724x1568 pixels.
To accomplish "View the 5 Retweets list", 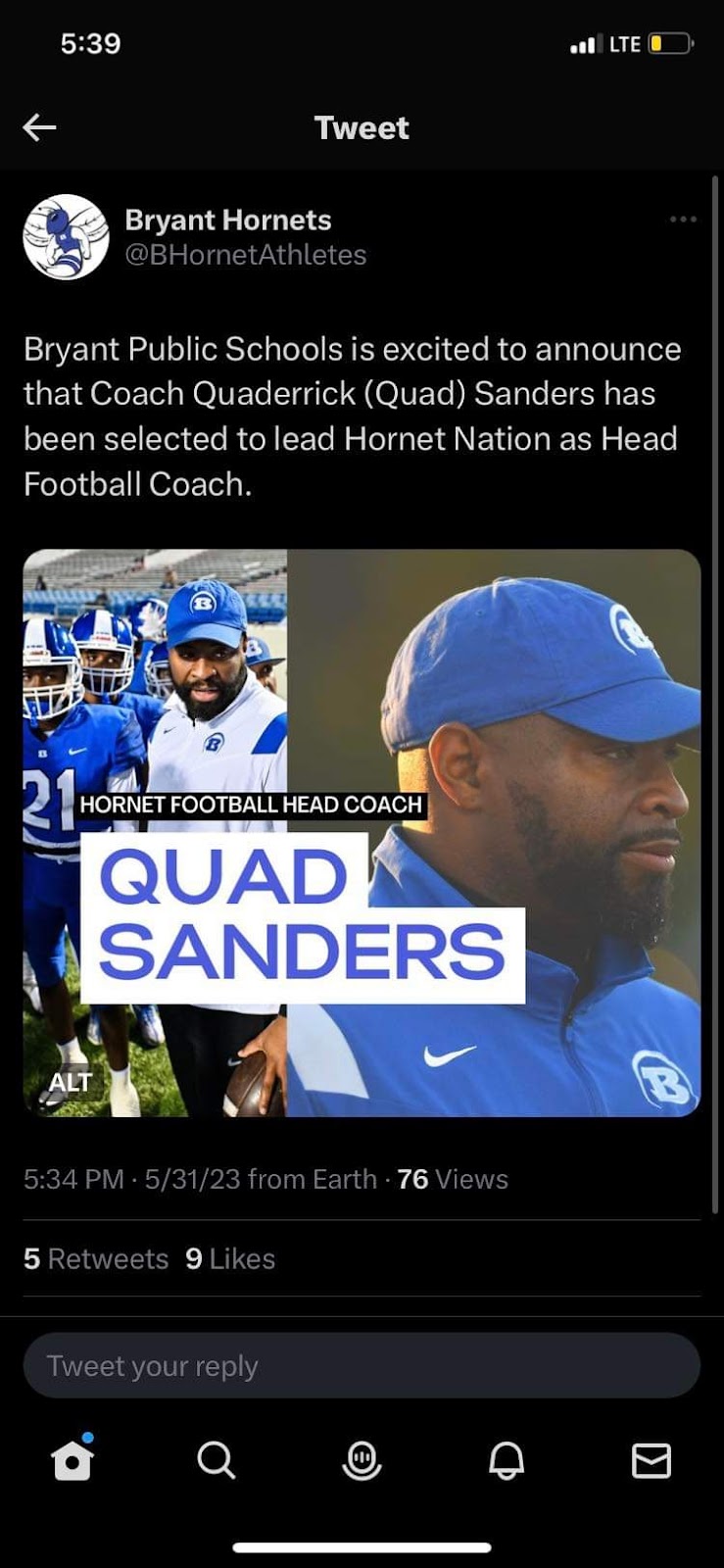I will [x=96, y=1258].
